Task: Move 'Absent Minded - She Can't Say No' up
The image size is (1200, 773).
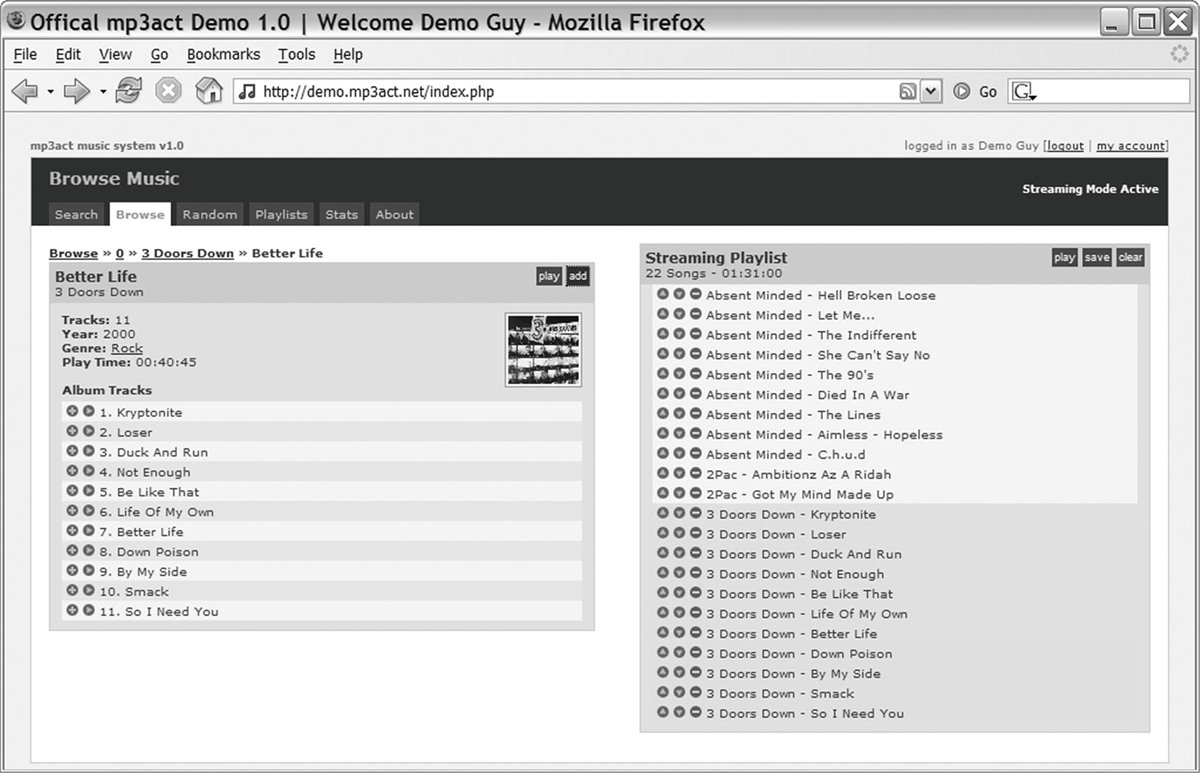Action: 662,354
